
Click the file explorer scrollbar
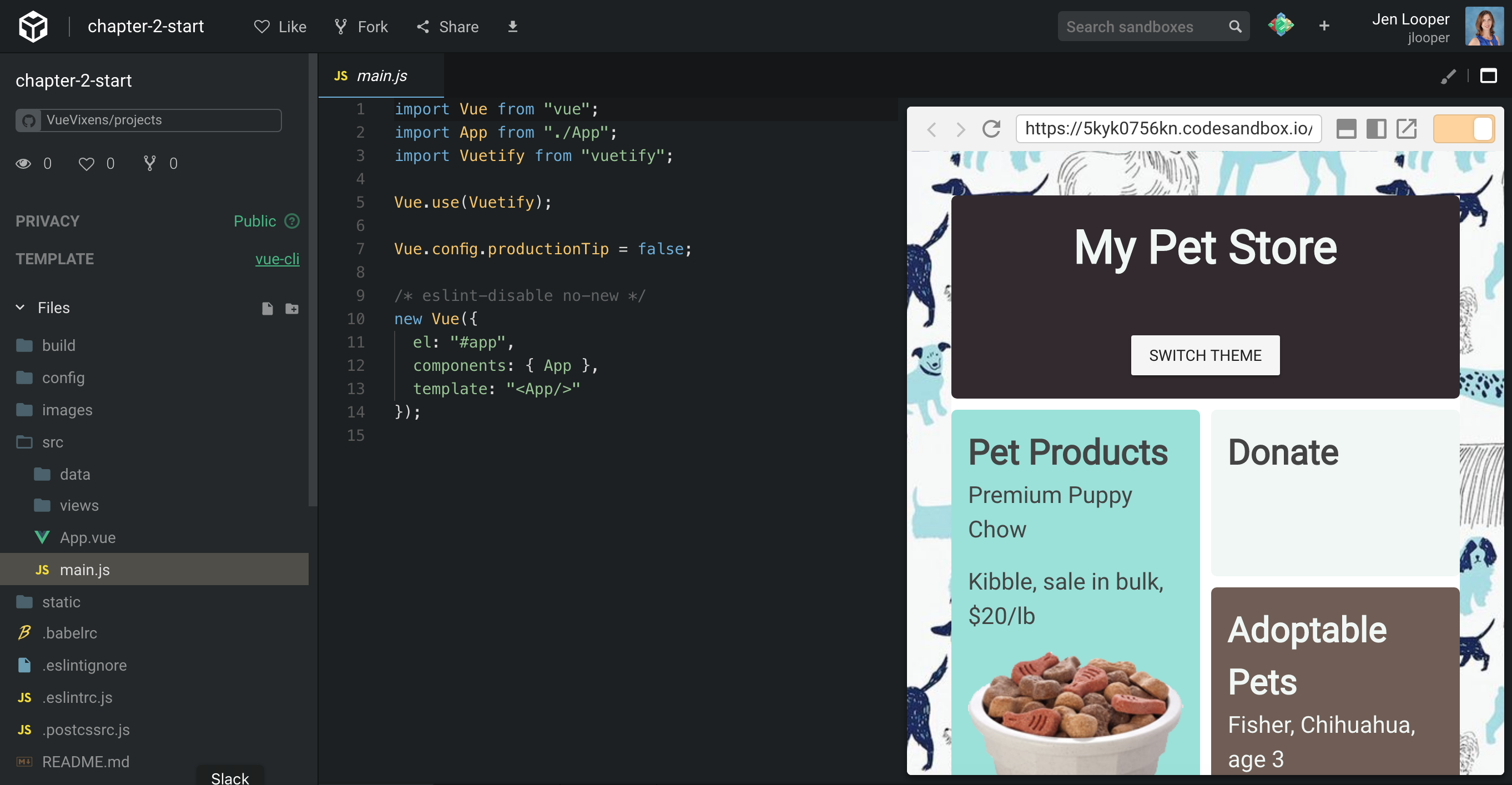[x=313, y=280]
